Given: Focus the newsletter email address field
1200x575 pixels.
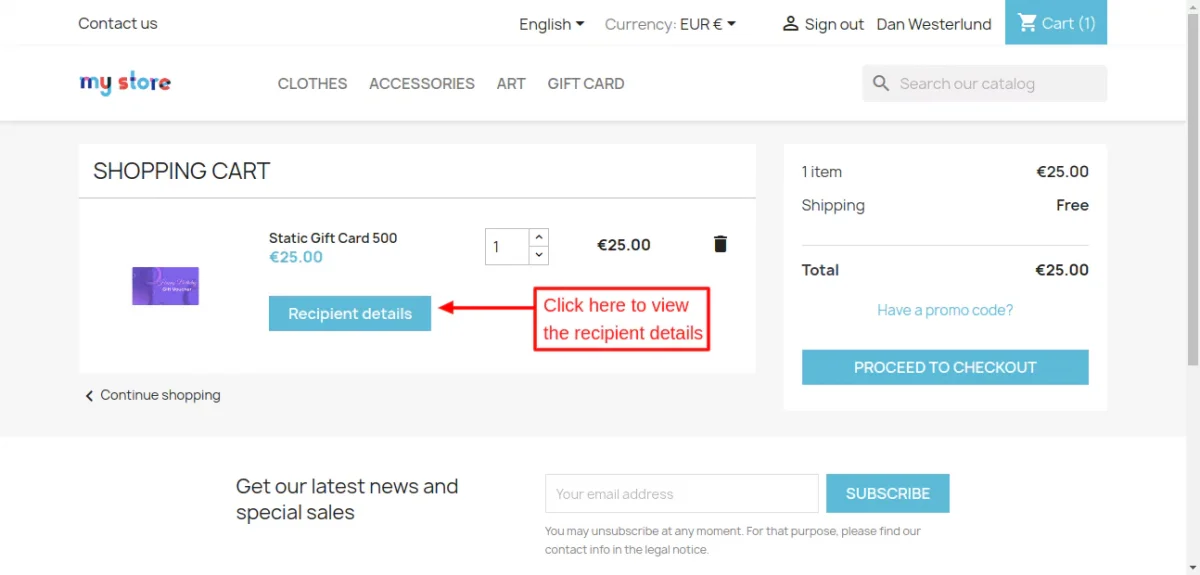Looking at the screenshot, I should (x=681, y=493).
